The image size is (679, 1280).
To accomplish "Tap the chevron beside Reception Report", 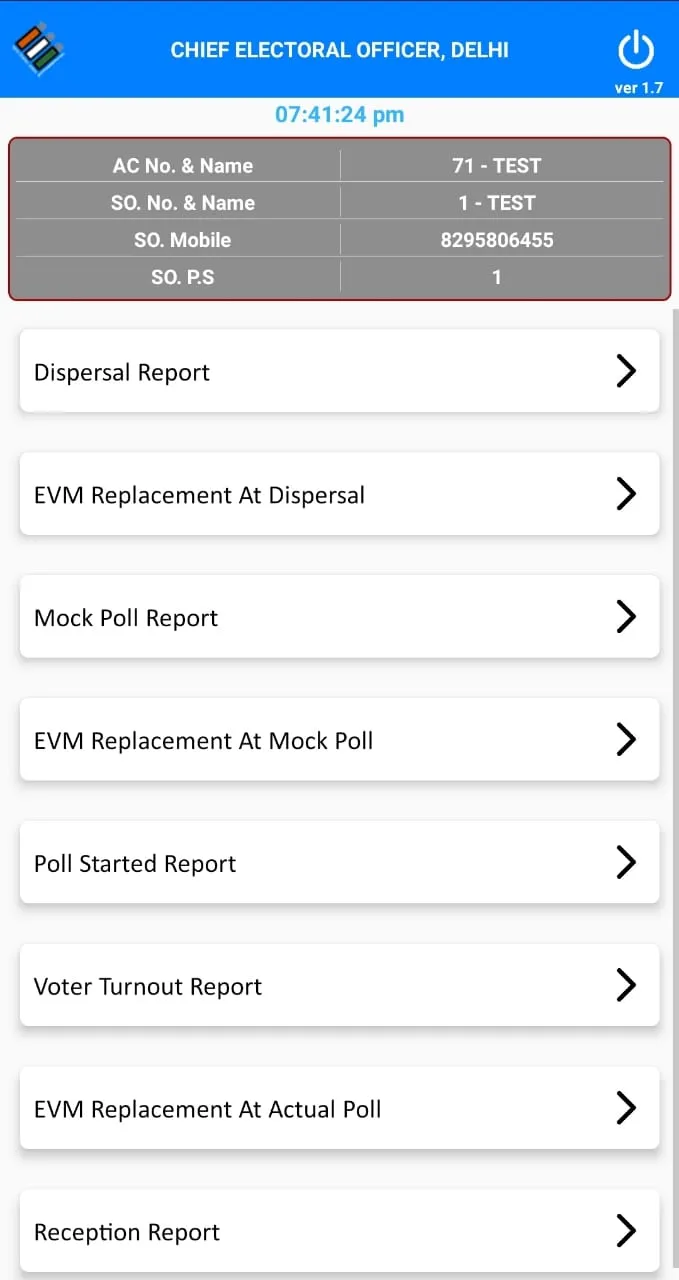I will pyautogui.click(x=626, y=1232).
